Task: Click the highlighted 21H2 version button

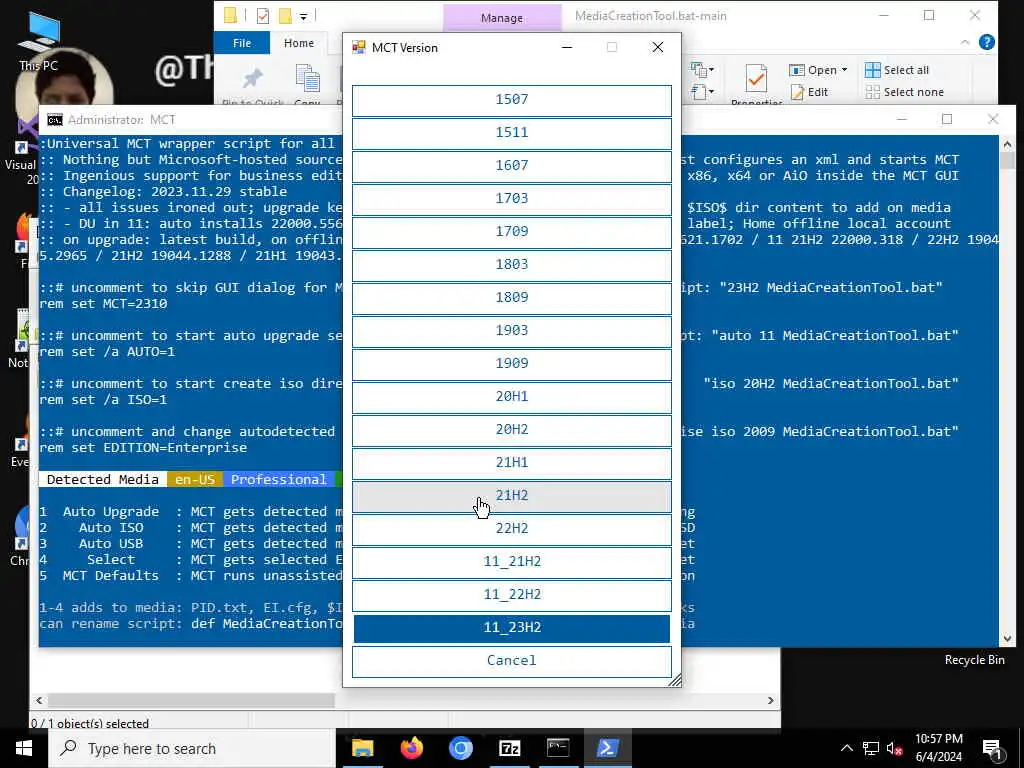Action: coord(511,496)
